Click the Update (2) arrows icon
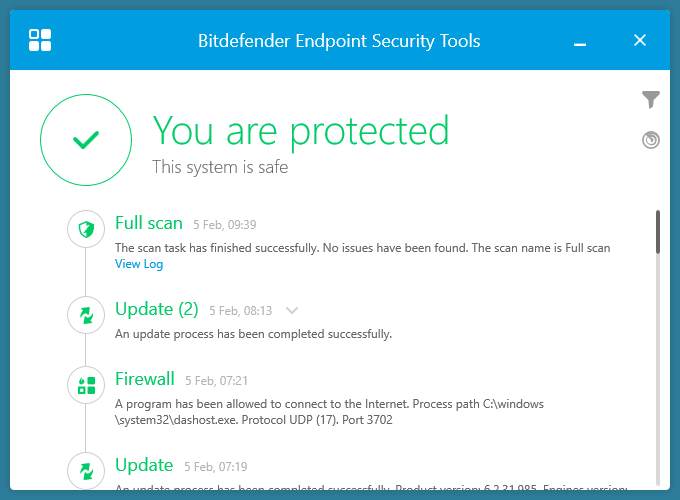 coord(86,315)
